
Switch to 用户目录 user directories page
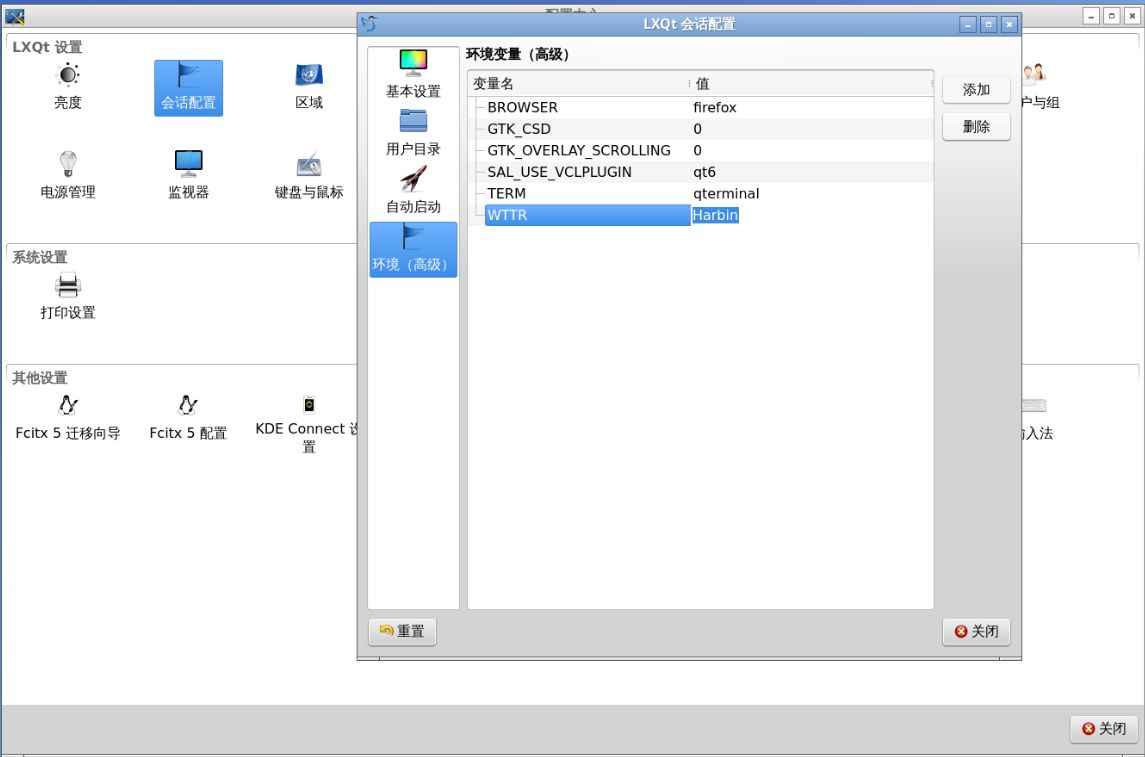[x=413, y=133]
